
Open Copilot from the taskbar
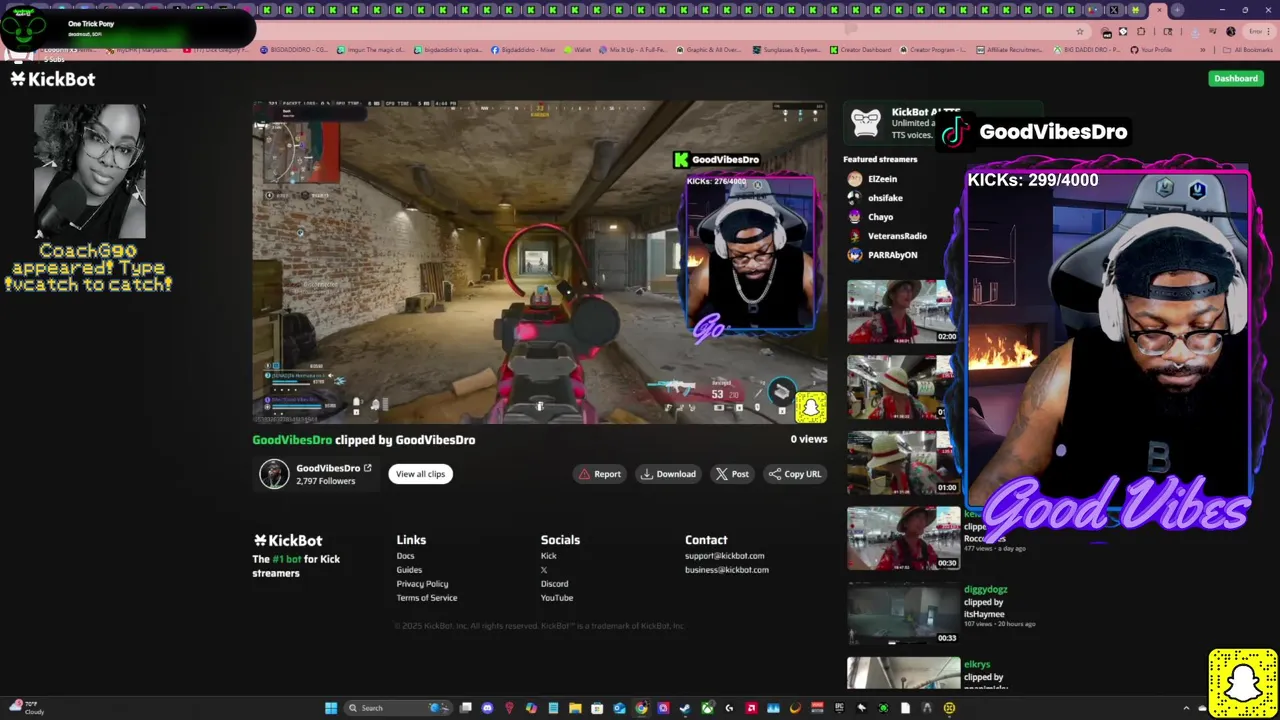tap(531, 708)
